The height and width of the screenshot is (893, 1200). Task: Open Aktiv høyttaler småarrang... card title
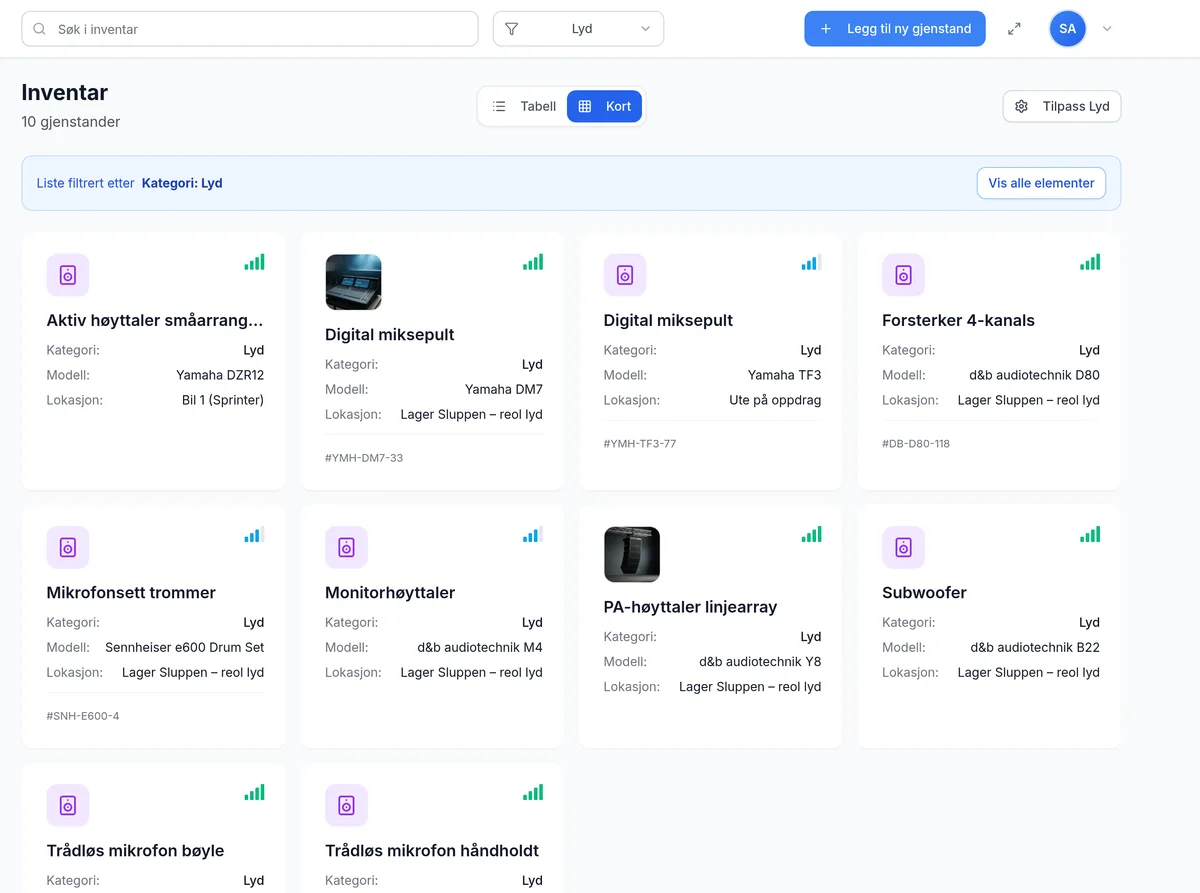point(155,320)
